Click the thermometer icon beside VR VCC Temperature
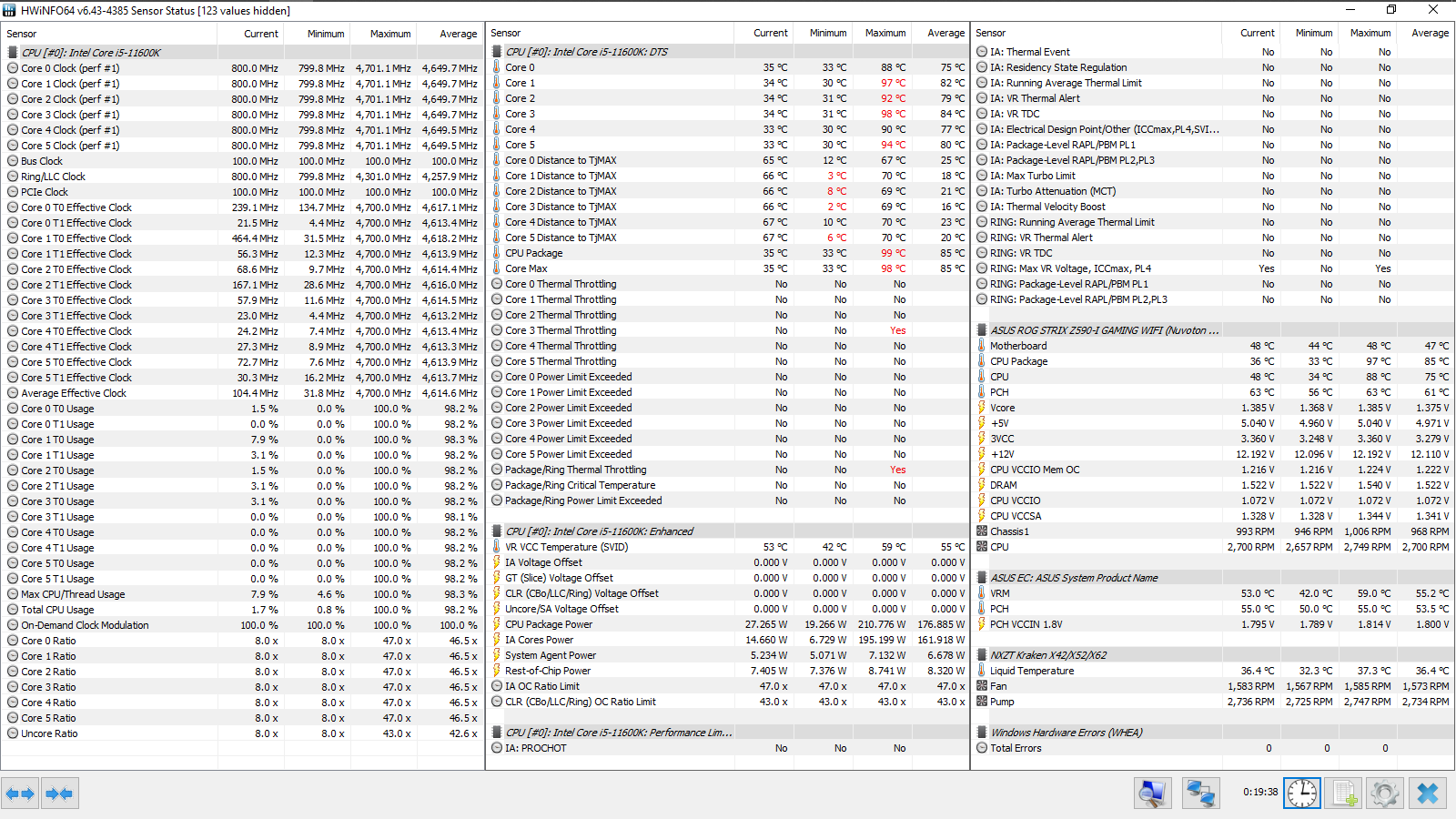 (x=497, y=547)
